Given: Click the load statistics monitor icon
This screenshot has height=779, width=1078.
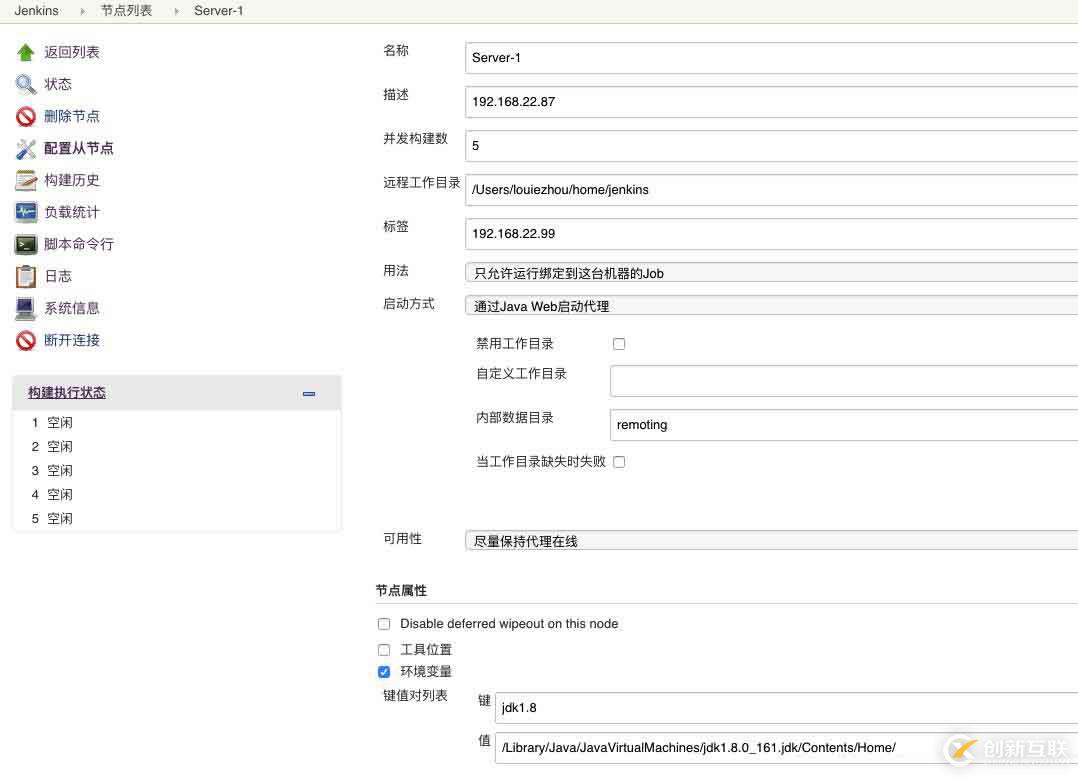Looking at the screenshot, I should tap(25, 212).
